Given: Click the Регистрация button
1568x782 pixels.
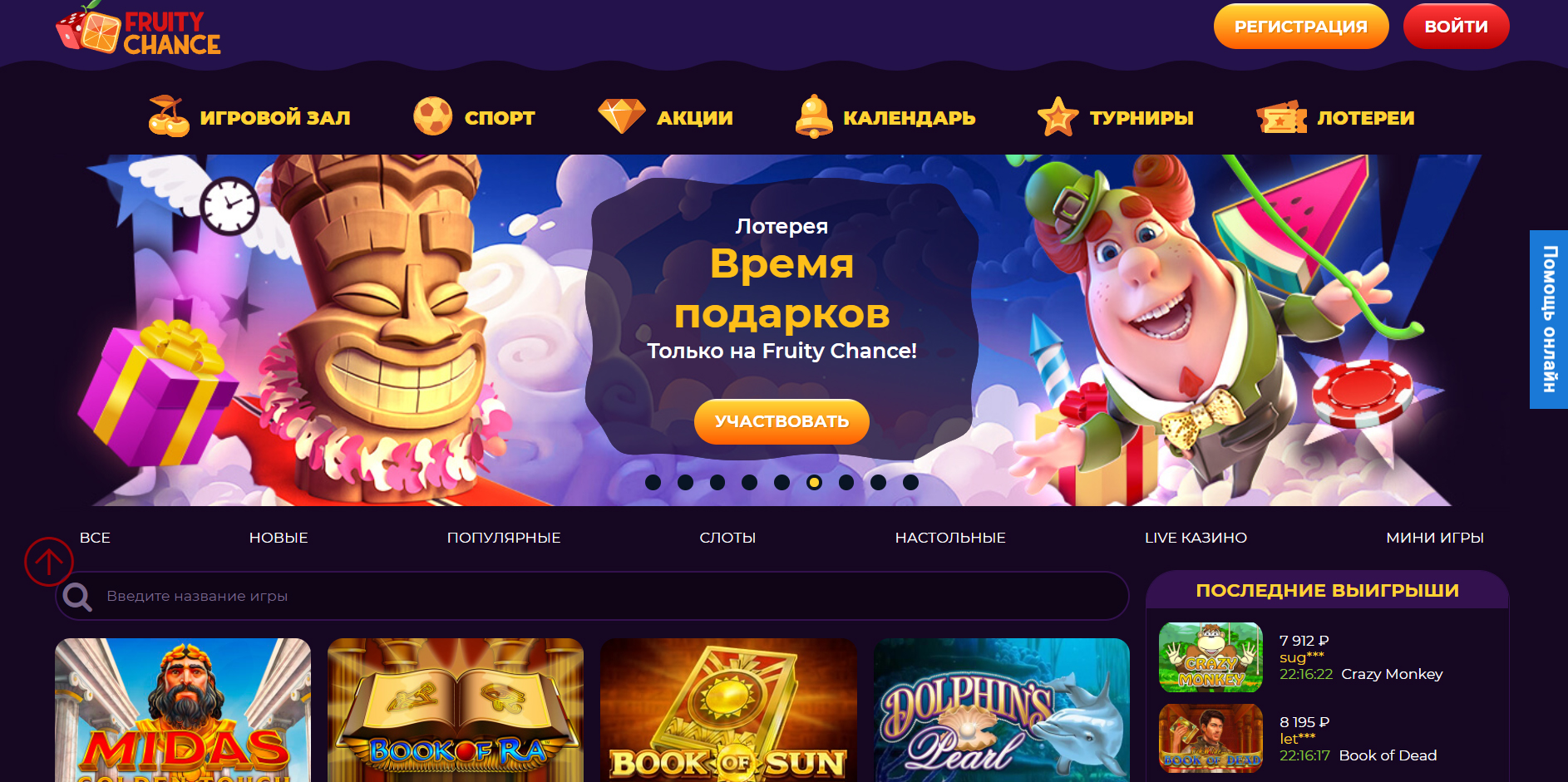Looking at the screenshot, I should [x=1301, y=27].
